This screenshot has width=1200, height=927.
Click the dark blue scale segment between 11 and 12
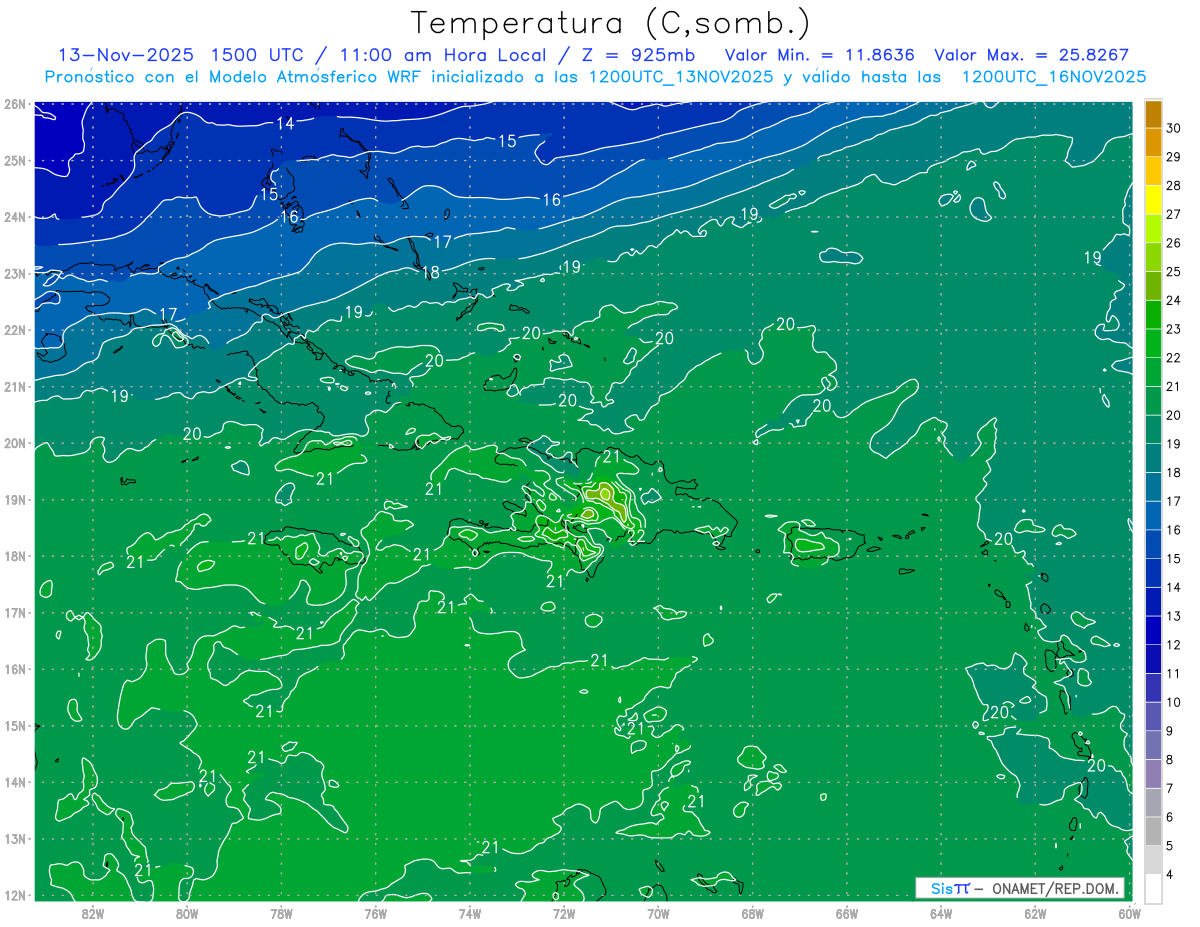1153,659
